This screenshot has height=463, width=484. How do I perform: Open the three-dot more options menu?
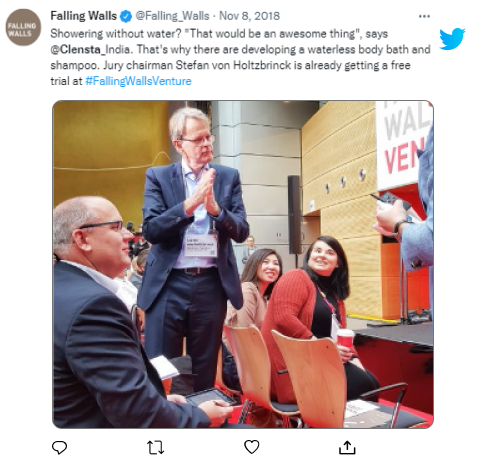(424, 16)
